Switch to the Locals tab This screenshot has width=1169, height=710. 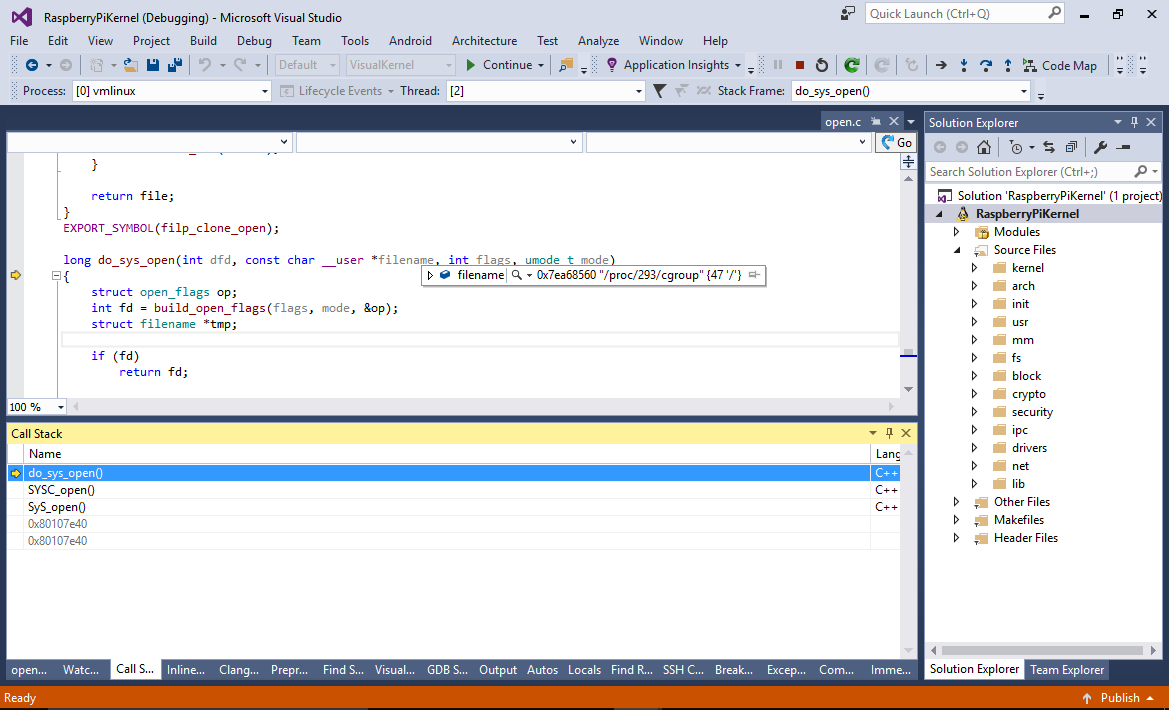[584, 670]
